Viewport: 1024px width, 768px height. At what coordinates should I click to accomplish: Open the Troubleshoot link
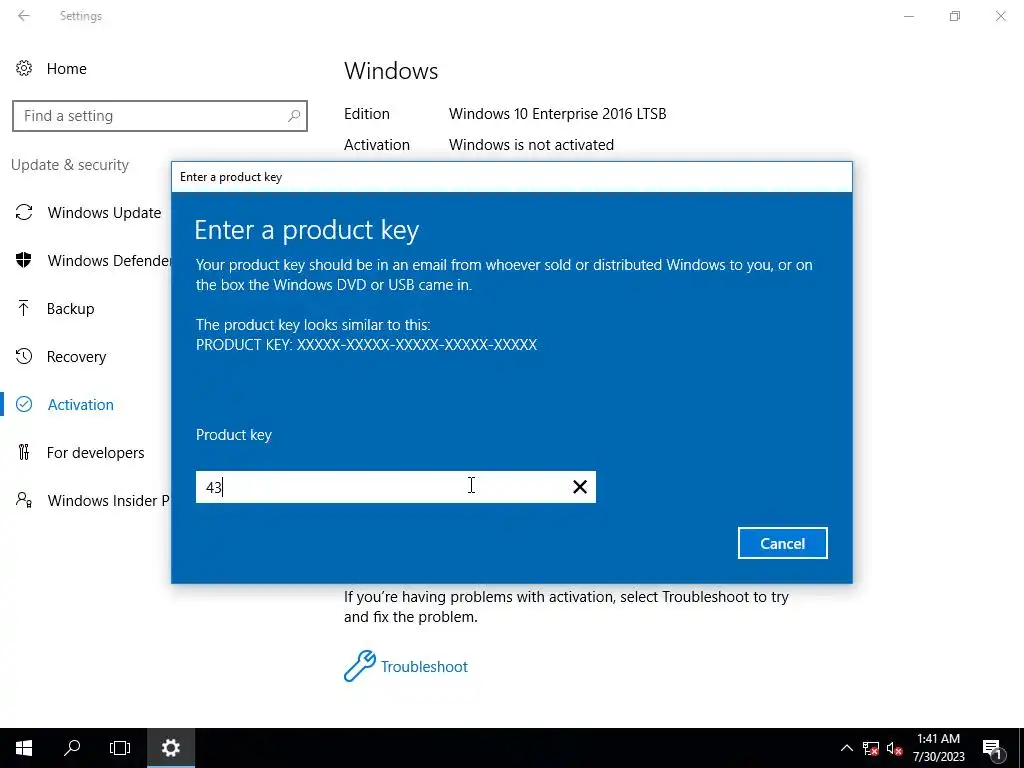(x=424, y=666)
